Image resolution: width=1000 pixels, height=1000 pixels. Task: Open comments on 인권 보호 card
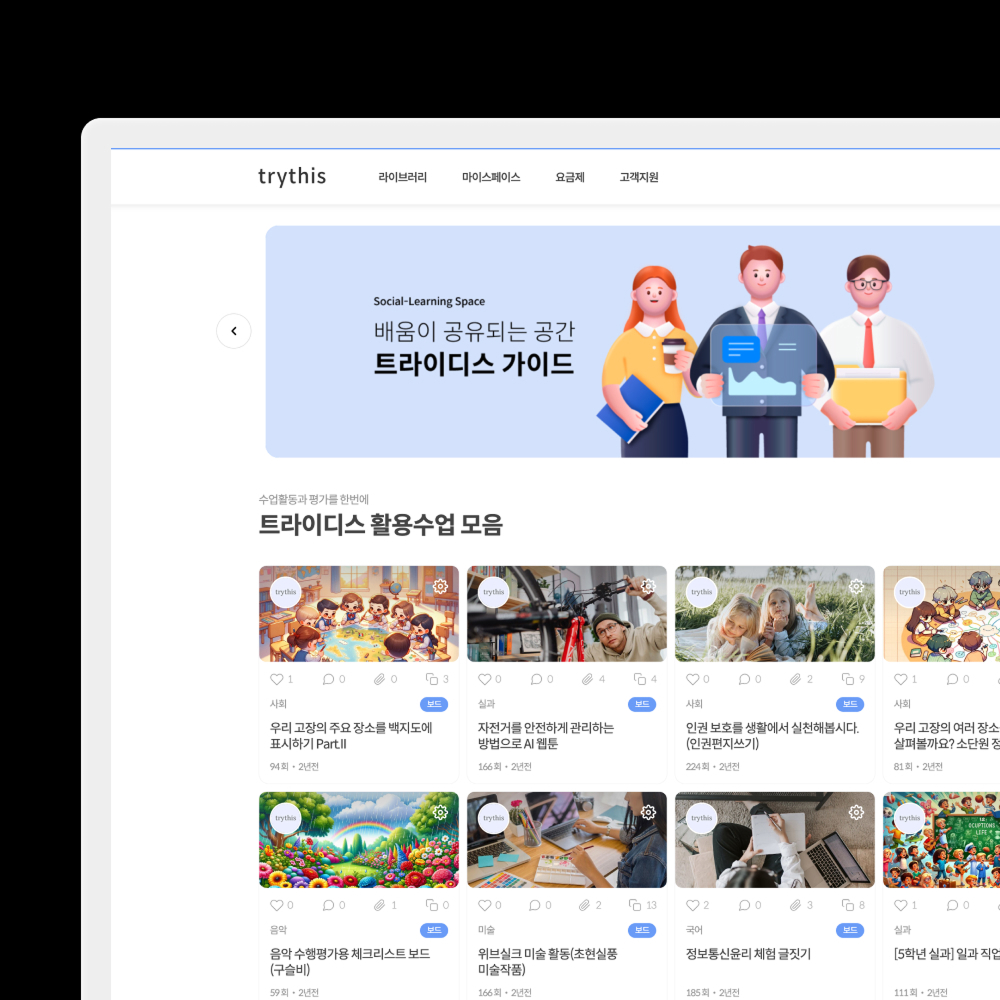click(744, 679)
